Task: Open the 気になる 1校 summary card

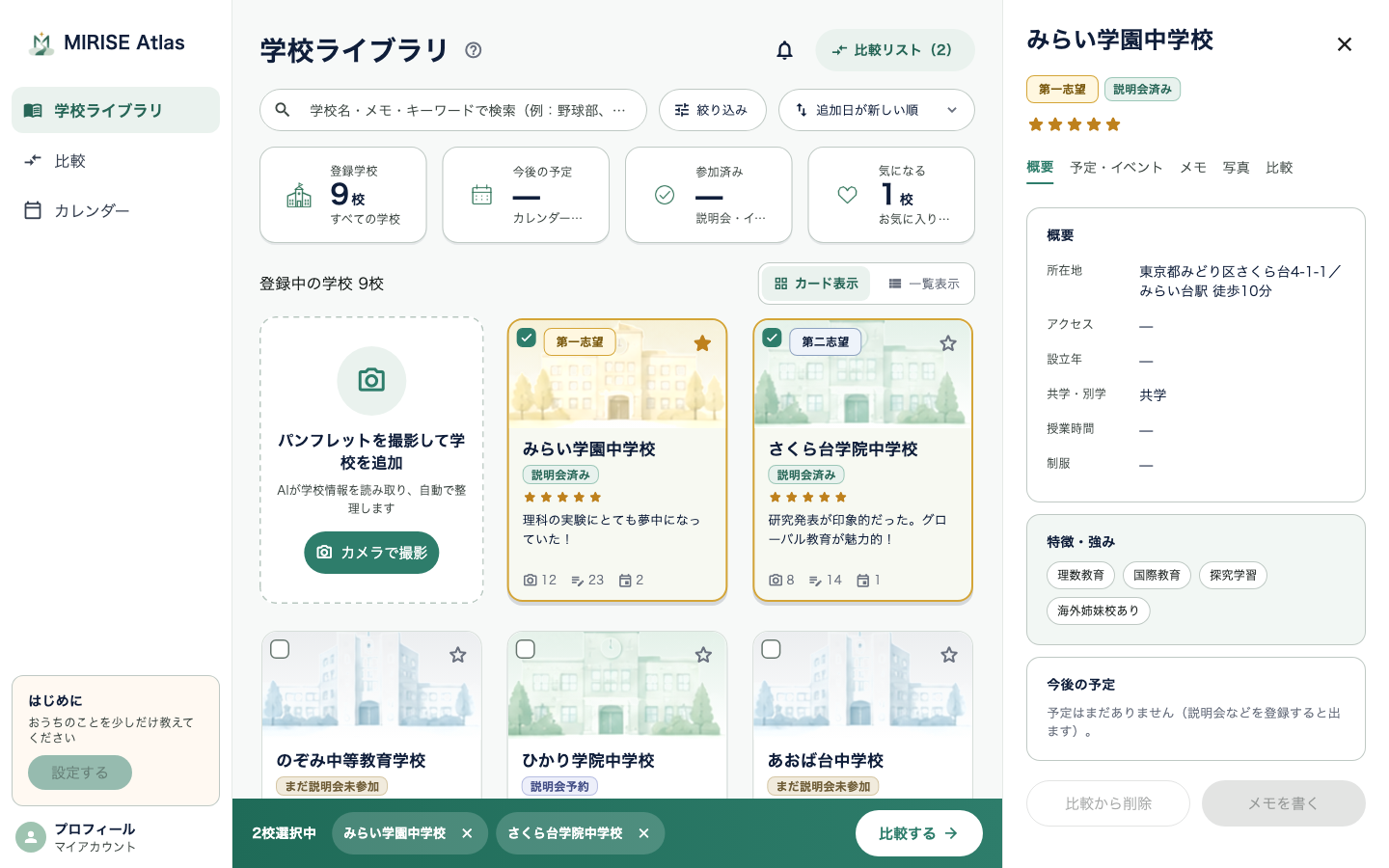Action: click(x=891, y=195)
